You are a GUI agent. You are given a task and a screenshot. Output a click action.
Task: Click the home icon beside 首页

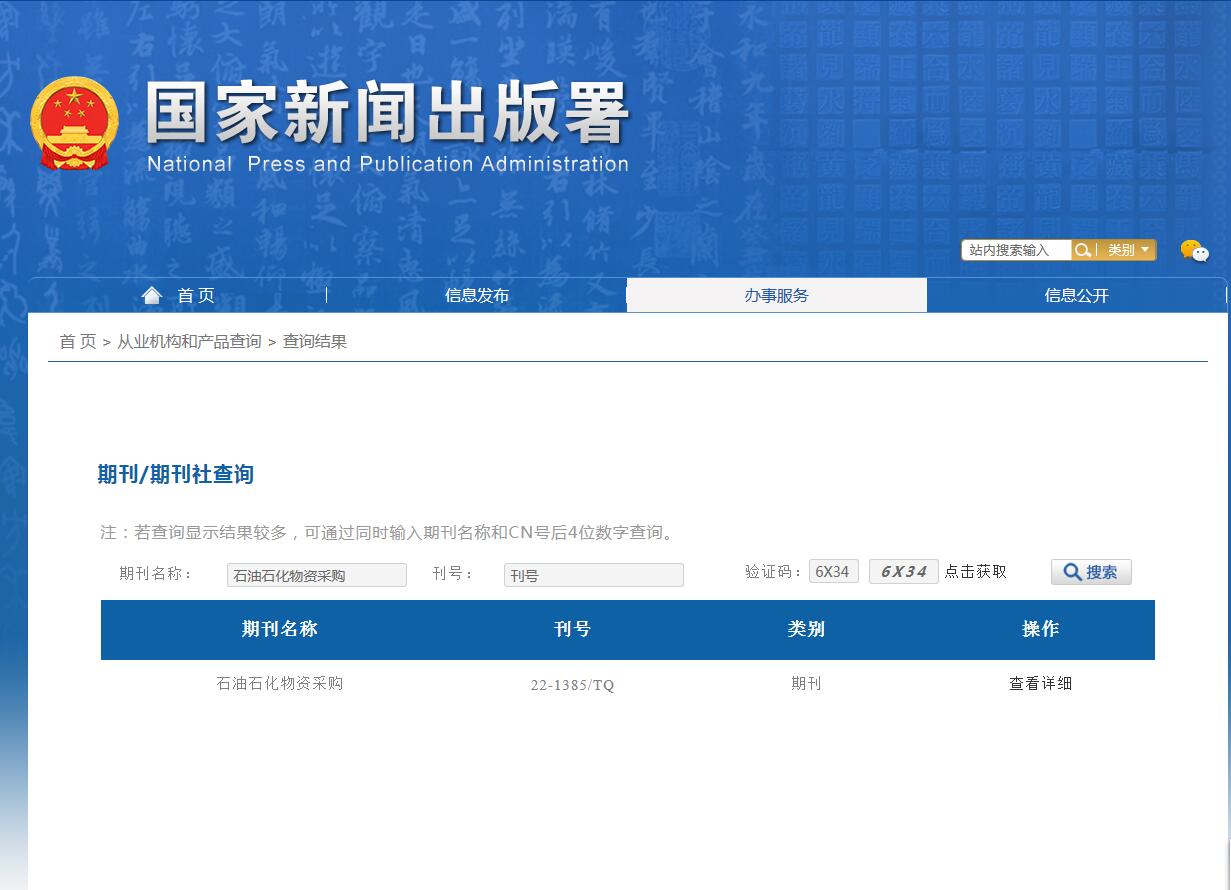(x=151, y=294)
